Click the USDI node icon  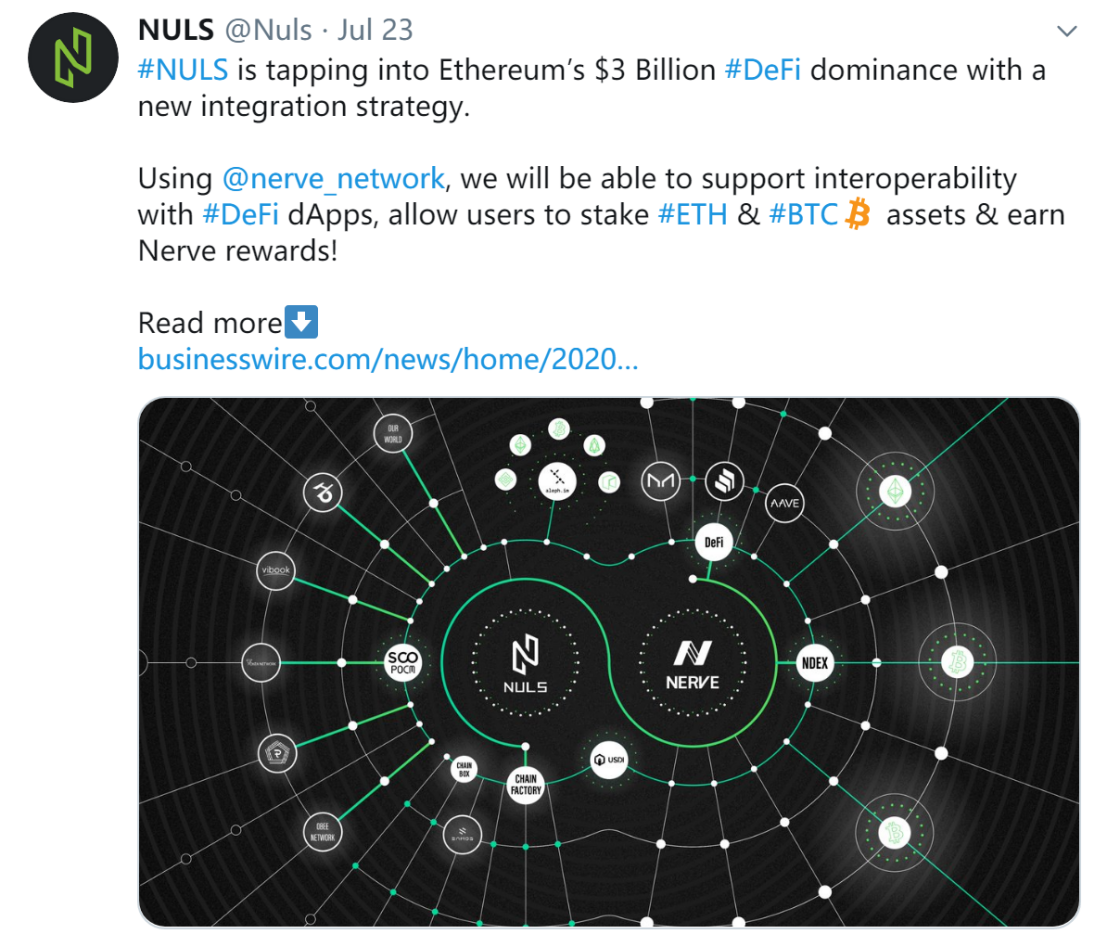[609, 760]
